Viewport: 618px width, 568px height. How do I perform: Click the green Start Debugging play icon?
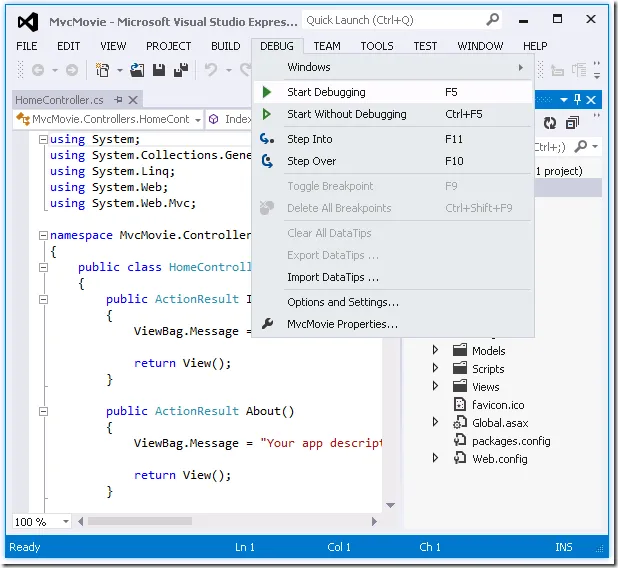(267, 92)
